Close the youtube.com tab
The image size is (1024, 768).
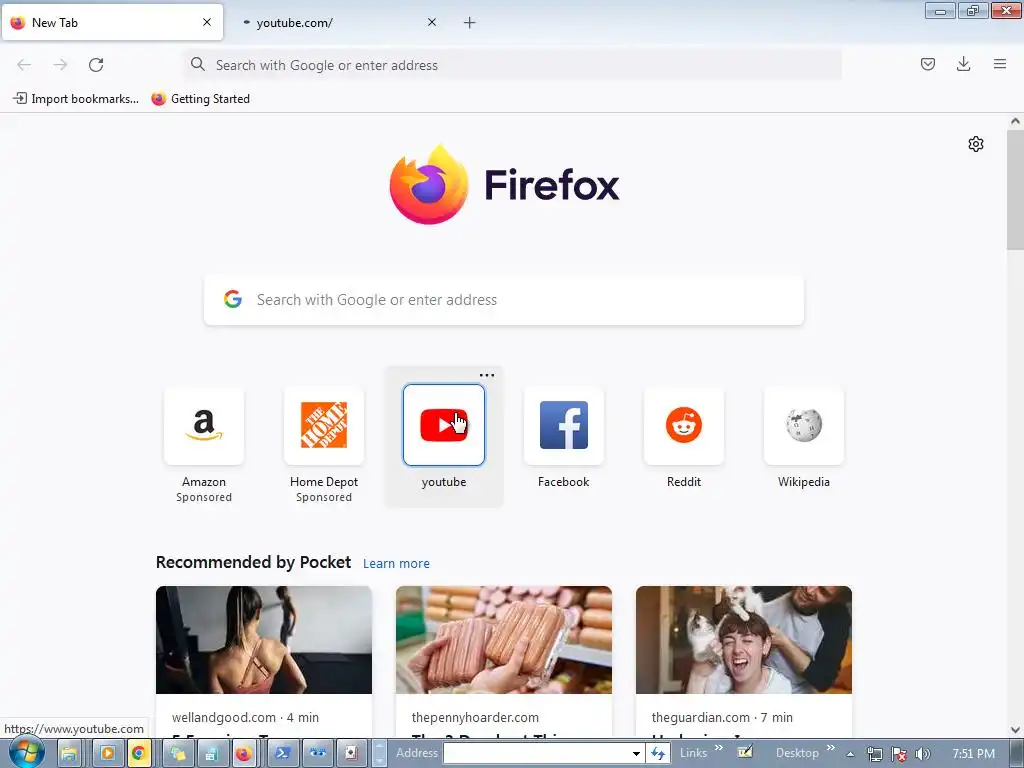point(432,22)
